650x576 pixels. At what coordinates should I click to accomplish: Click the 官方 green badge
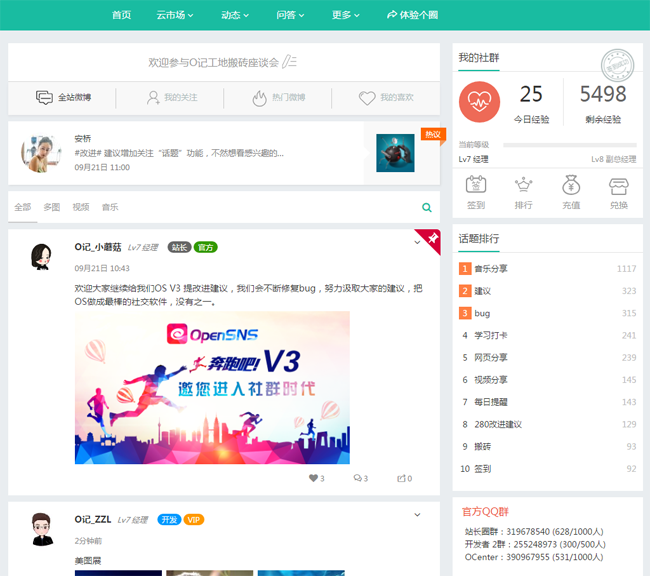click(205, 247)
